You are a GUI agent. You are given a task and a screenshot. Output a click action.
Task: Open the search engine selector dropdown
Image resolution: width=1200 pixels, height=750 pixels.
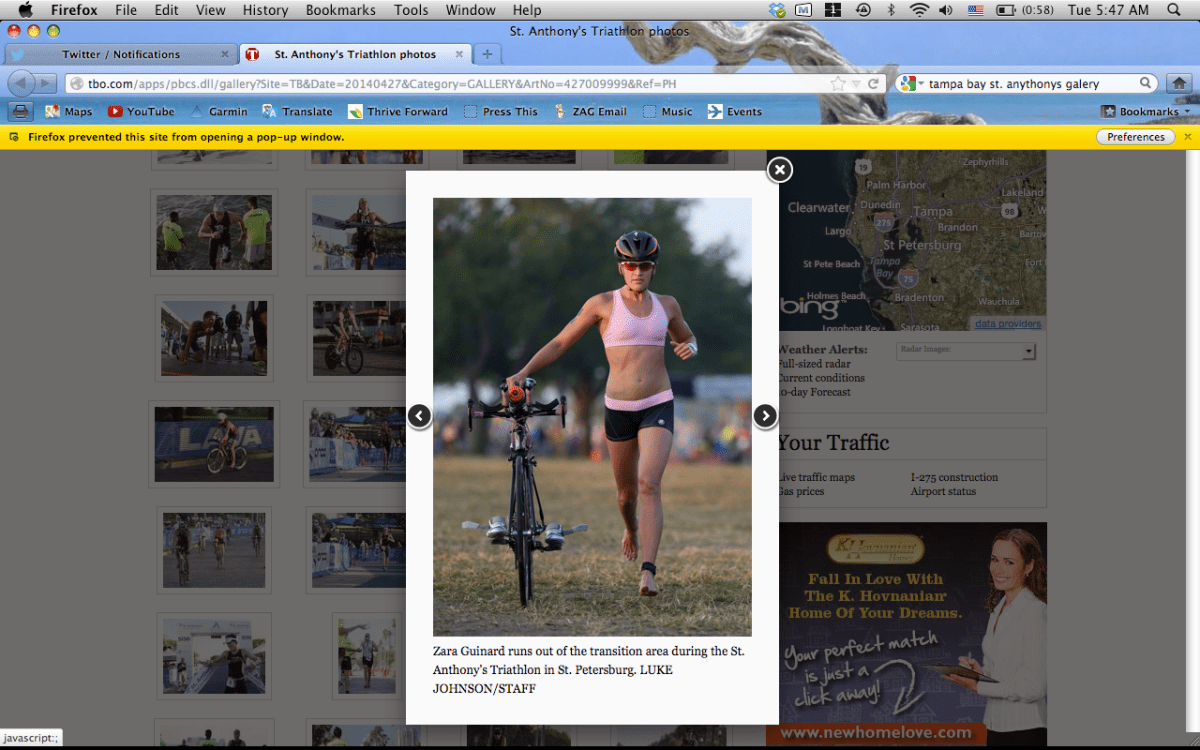pos(910,84)
